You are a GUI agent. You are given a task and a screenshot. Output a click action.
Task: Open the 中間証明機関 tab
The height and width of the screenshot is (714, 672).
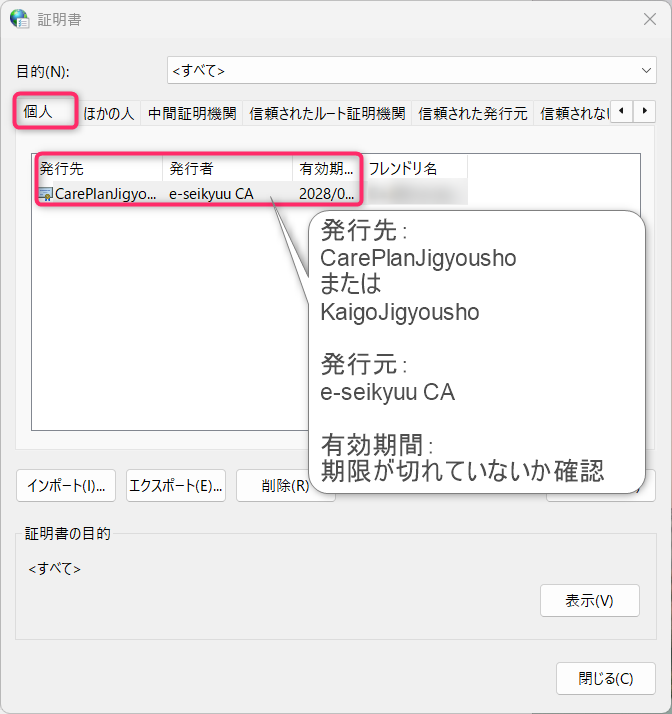[x=192, y=114]
